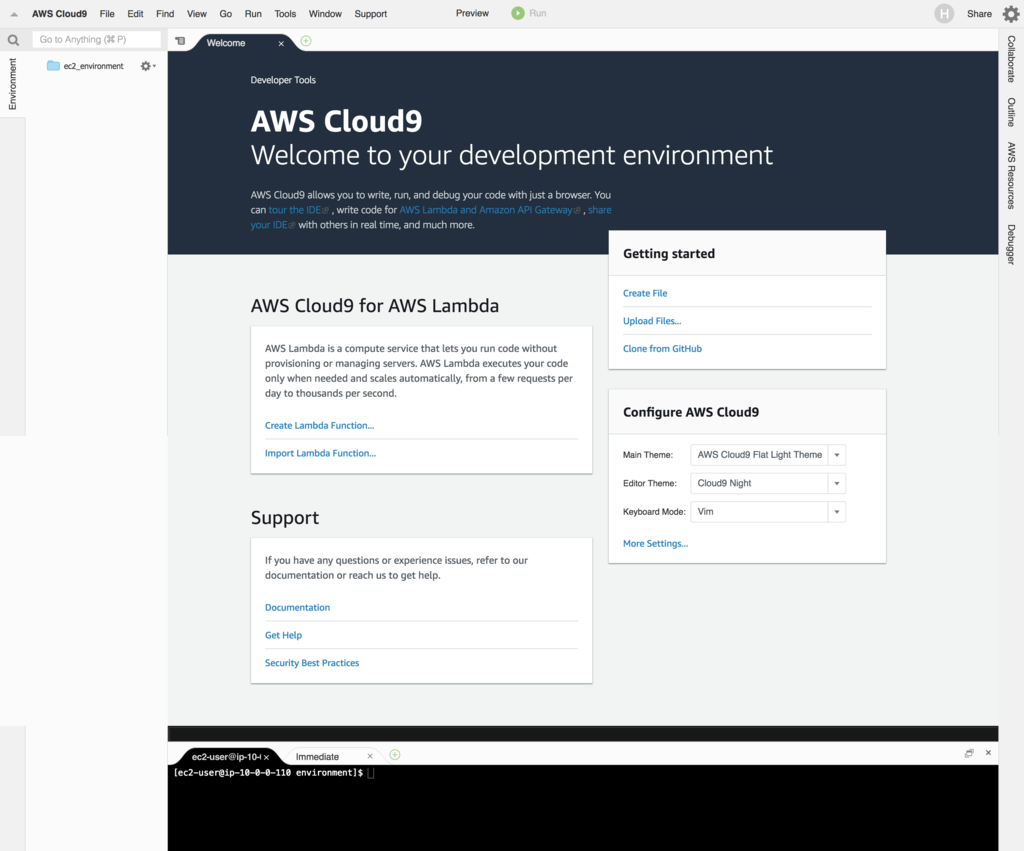The width and height of the screenshot is (1024, 851).
Task: Open the AWS Cloud9 menu
Action: pyautogui.click(x=59, y=14)
